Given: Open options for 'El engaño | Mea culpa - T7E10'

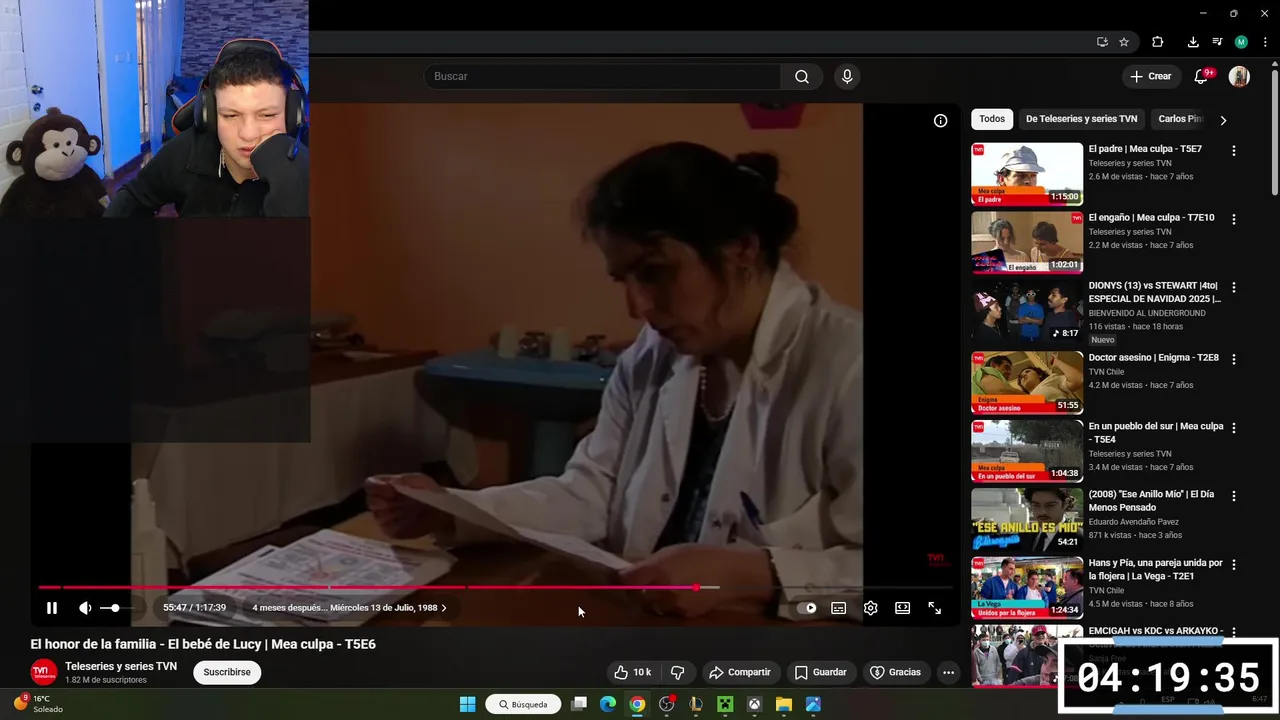Looking at the screenshot, I should pos(1233,219).
